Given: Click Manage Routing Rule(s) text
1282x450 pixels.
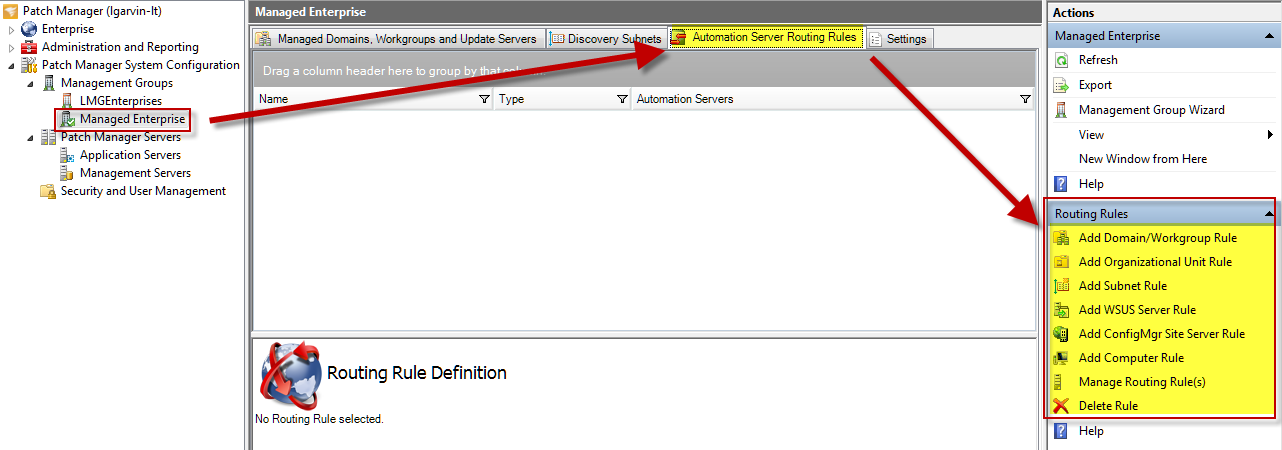Looking at the screenshot, I should click(1142, 382).
